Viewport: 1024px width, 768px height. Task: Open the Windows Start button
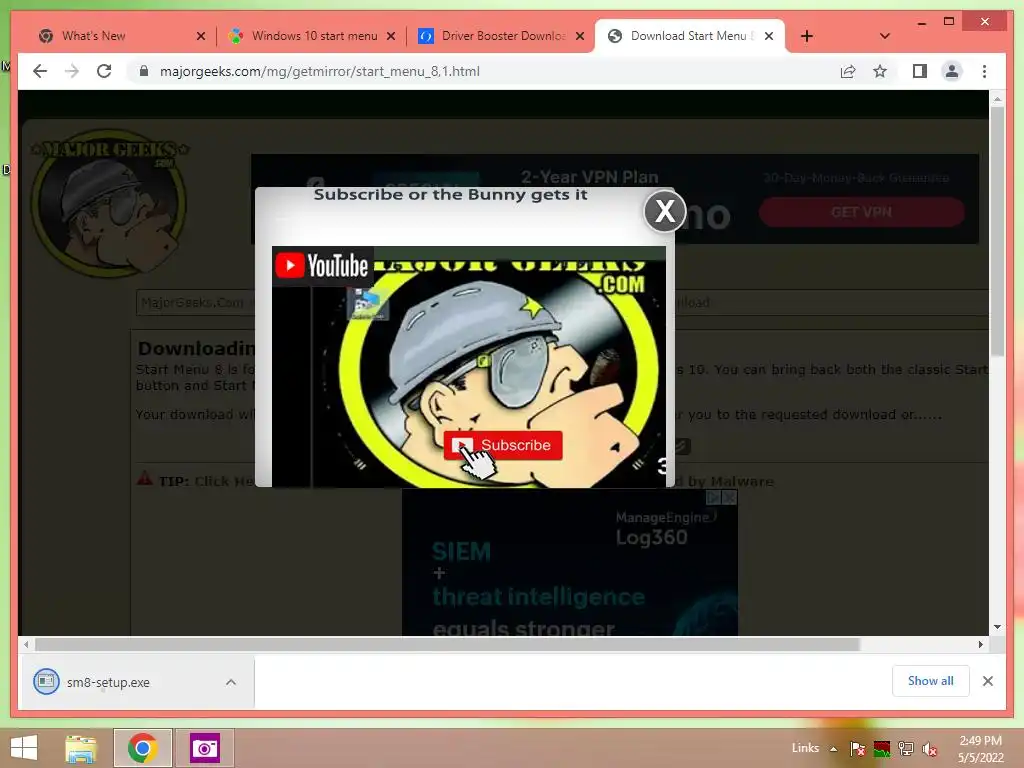[24, 748]
